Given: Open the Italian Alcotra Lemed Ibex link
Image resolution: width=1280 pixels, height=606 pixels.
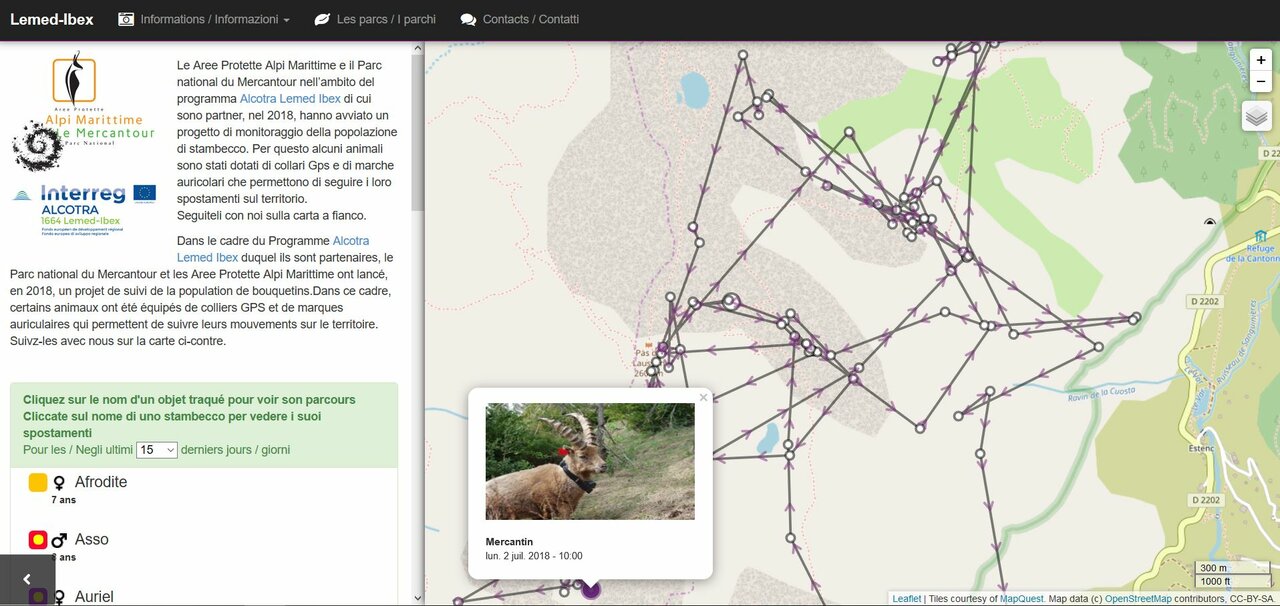Looking at the screenshot, I should point(290,99).
